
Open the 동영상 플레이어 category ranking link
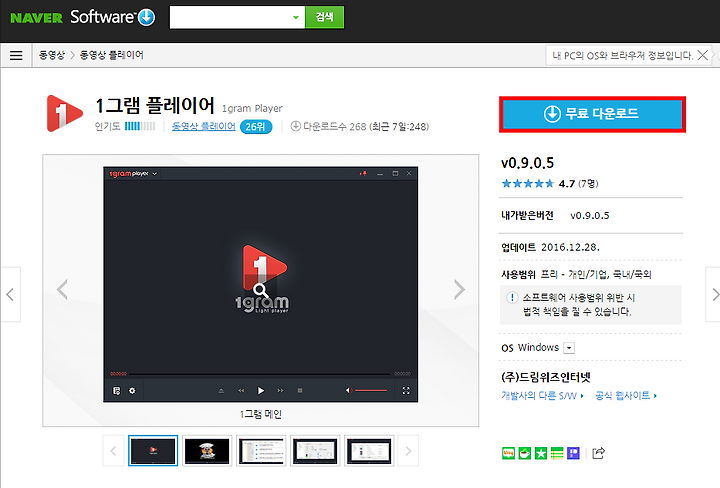(x=203, y=126)
